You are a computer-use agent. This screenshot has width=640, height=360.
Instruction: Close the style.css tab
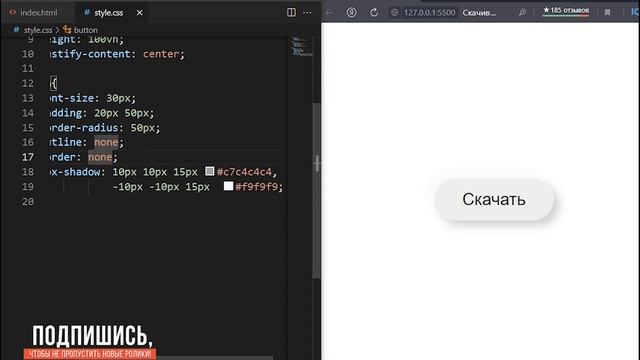click(140, 13)
